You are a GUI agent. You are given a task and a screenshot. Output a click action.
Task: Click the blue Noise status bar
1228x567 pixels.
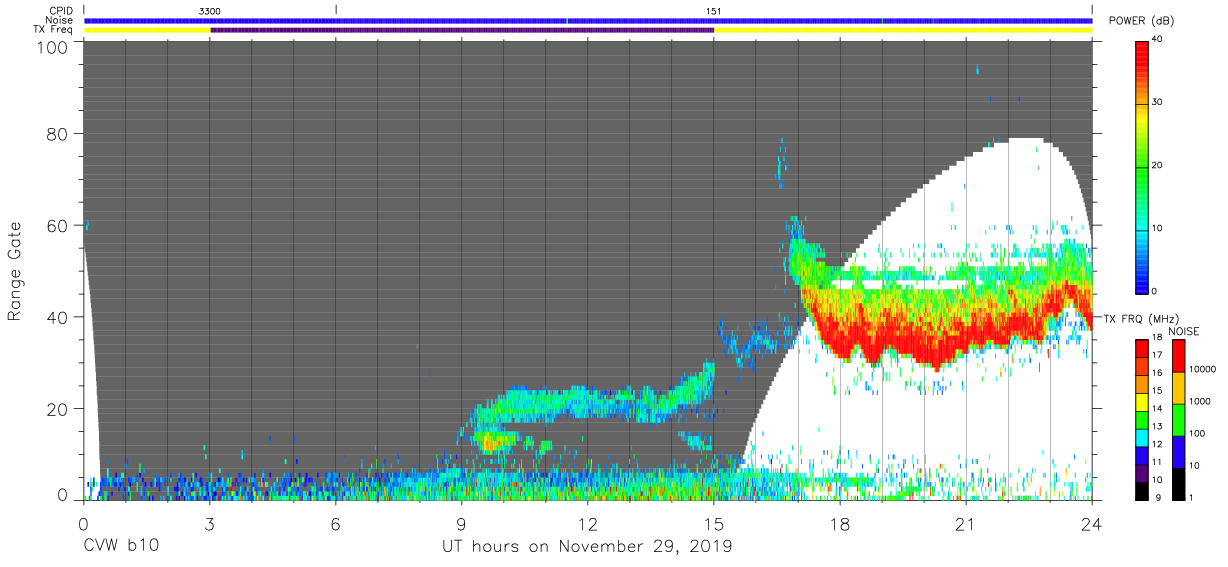tap(588, 20)
